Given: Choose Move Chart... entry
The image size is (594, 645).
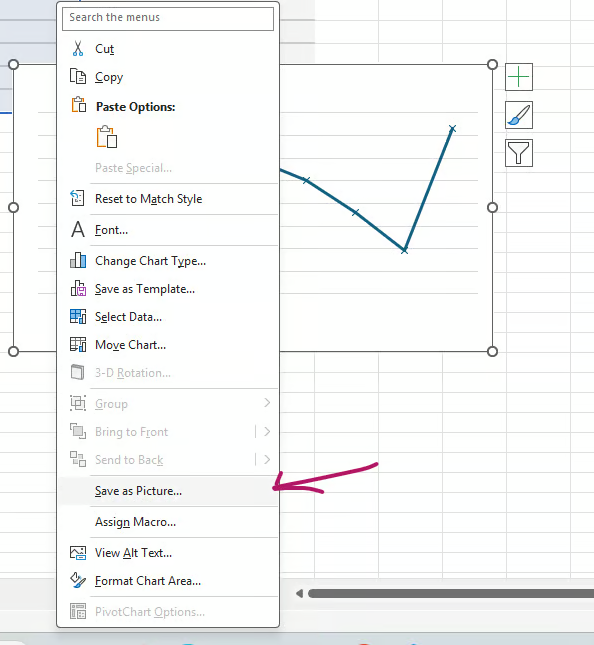Looking at the screenshot, I should (x=168, y=345).
